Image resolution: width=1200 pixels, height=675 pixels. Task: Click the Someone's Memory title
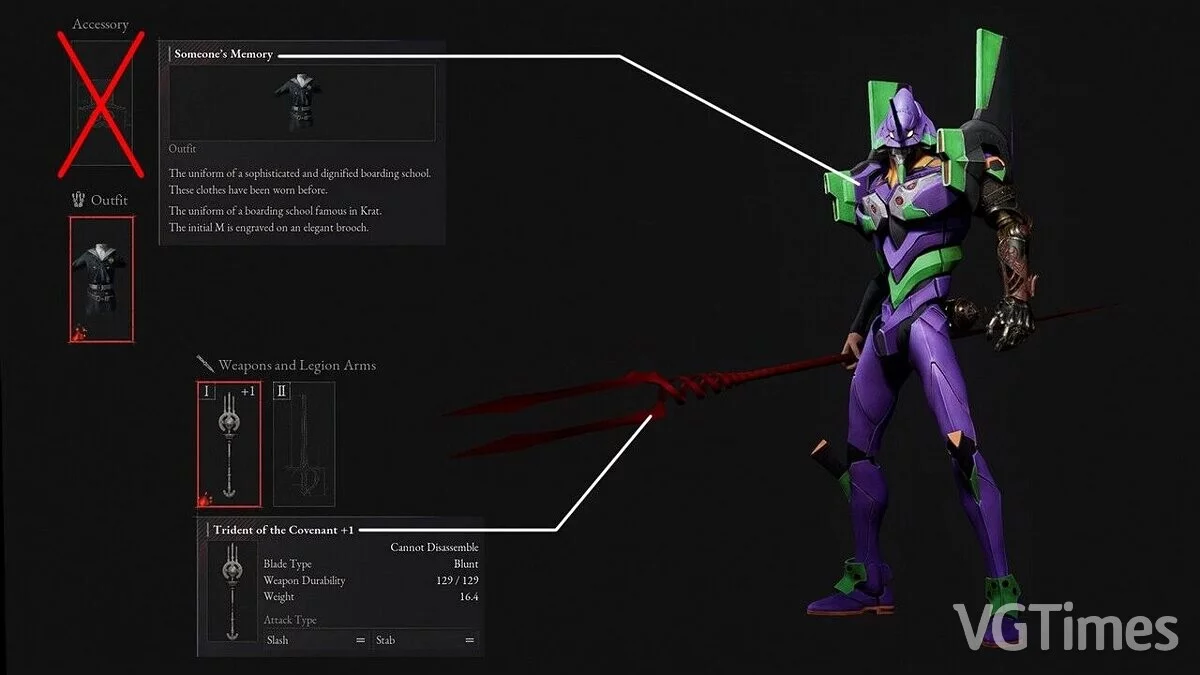(x=223, y=54)
